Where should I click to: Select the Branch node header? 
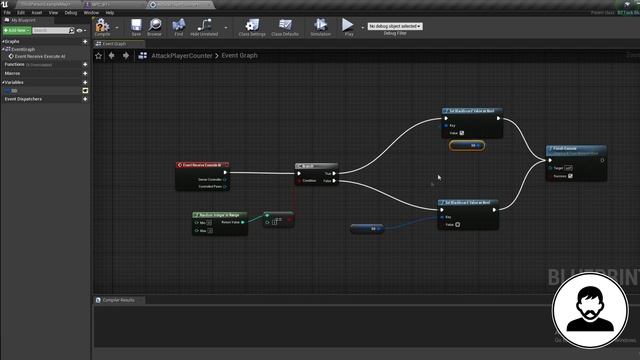click(x=317, y=166)
